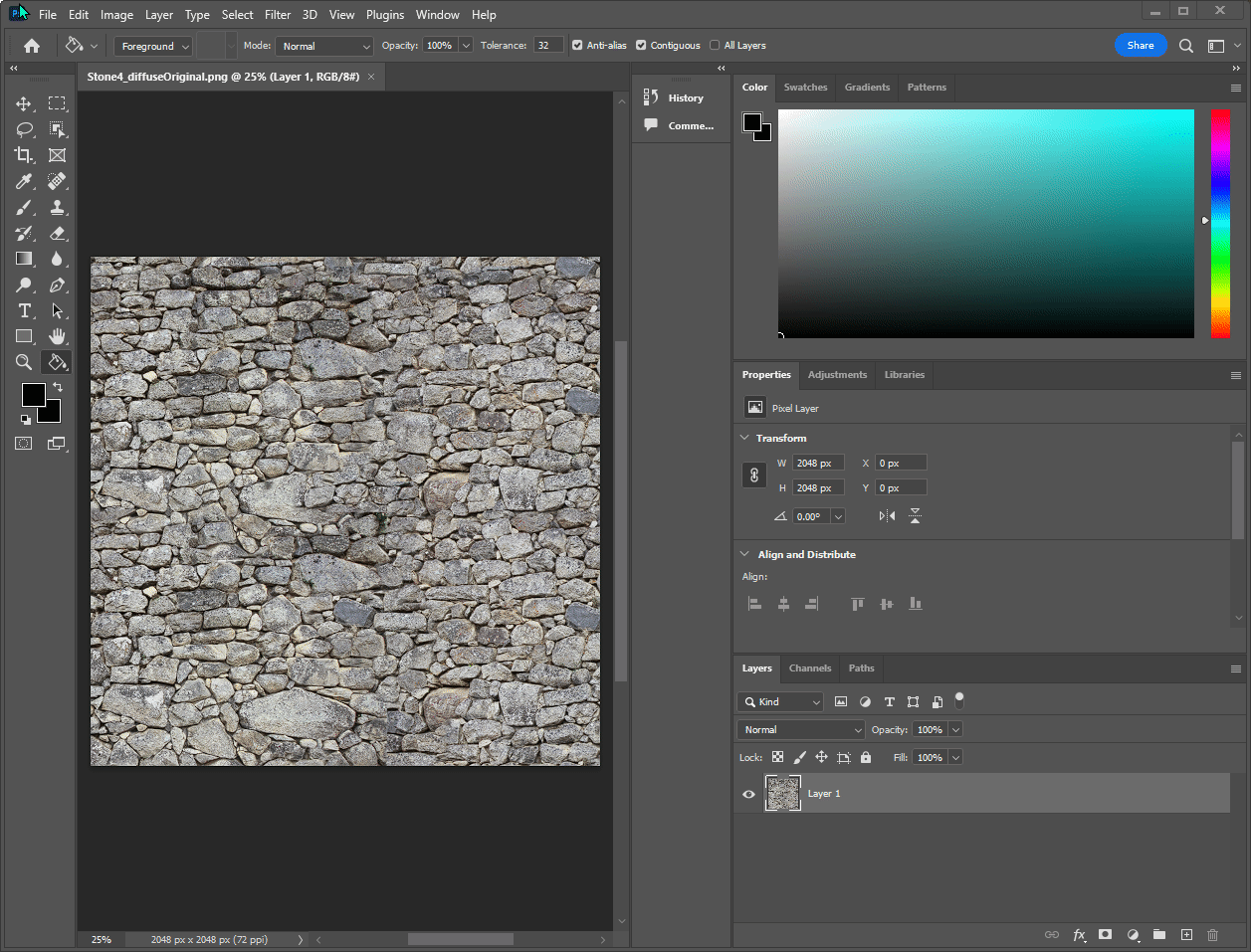
Task: Select the Move tool
Action: [x=25, y=102]
